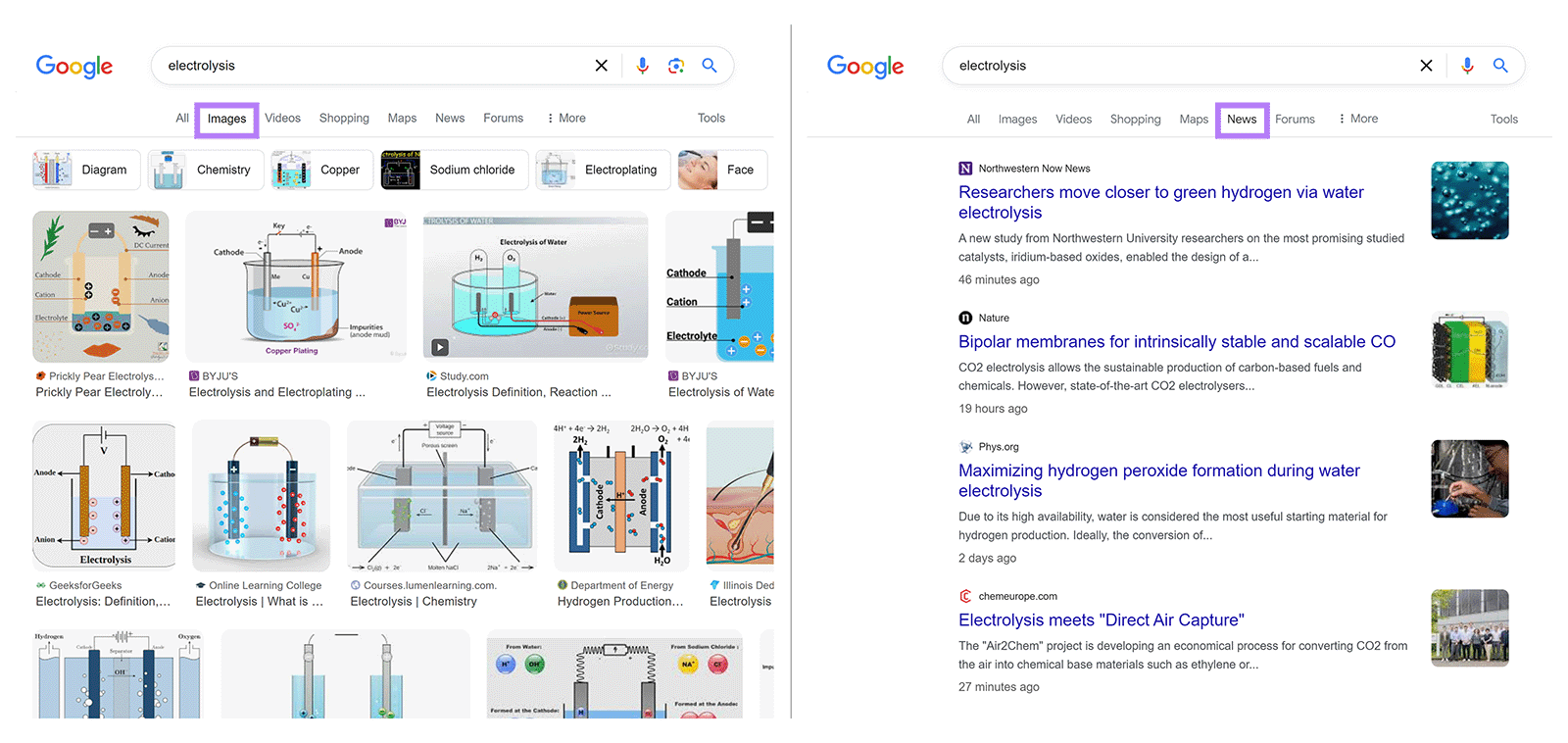This screenshot has width=1568, height=743.
Task: Click '46 minutes ago' timestamp text
Action: (x=999, y=280)
